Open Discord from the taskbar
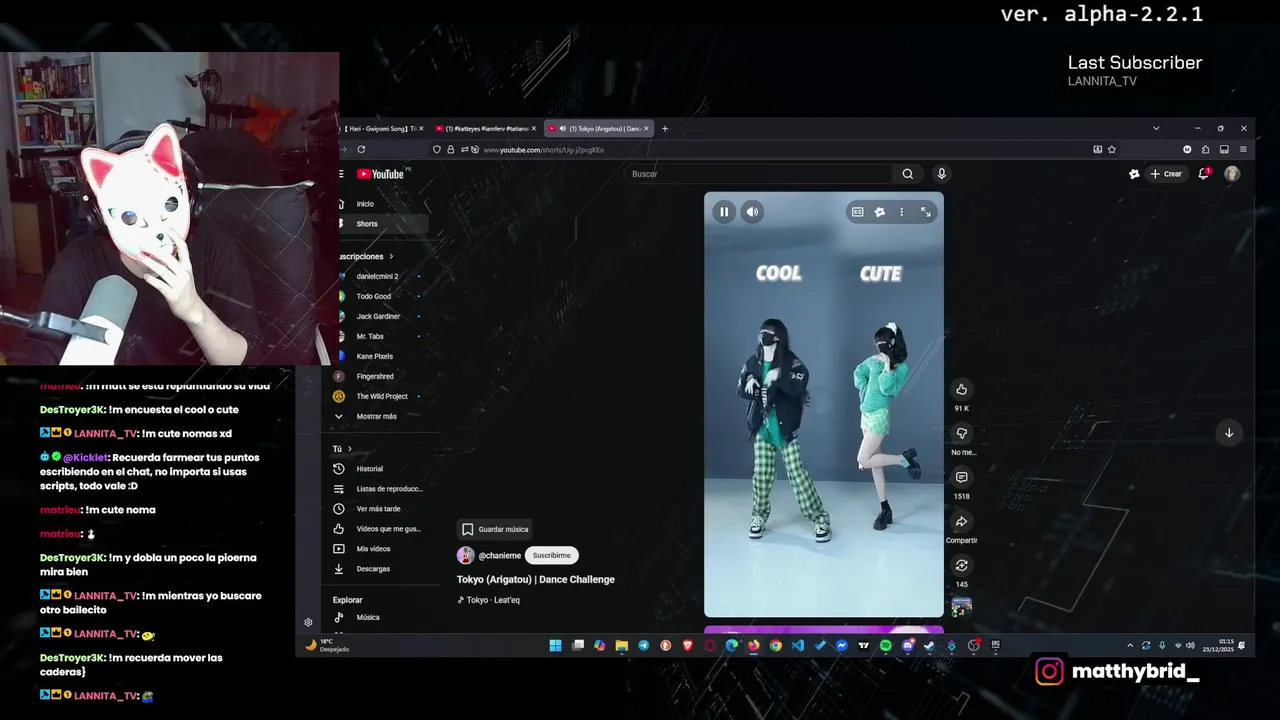 coord(907,646)
